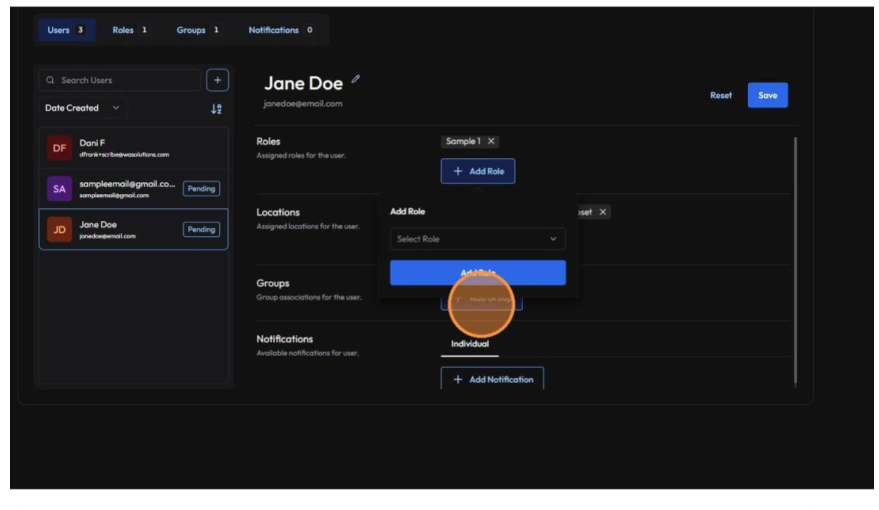Remove the location tag ending in 'set'
879x510 pixels.
click(x=603, y=212)
